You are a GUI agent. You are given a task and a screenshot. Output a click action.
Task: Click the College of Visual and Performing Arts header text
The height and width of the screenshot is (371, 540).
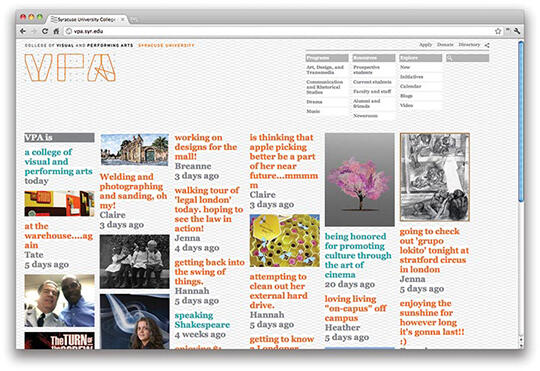click(79, 45)
